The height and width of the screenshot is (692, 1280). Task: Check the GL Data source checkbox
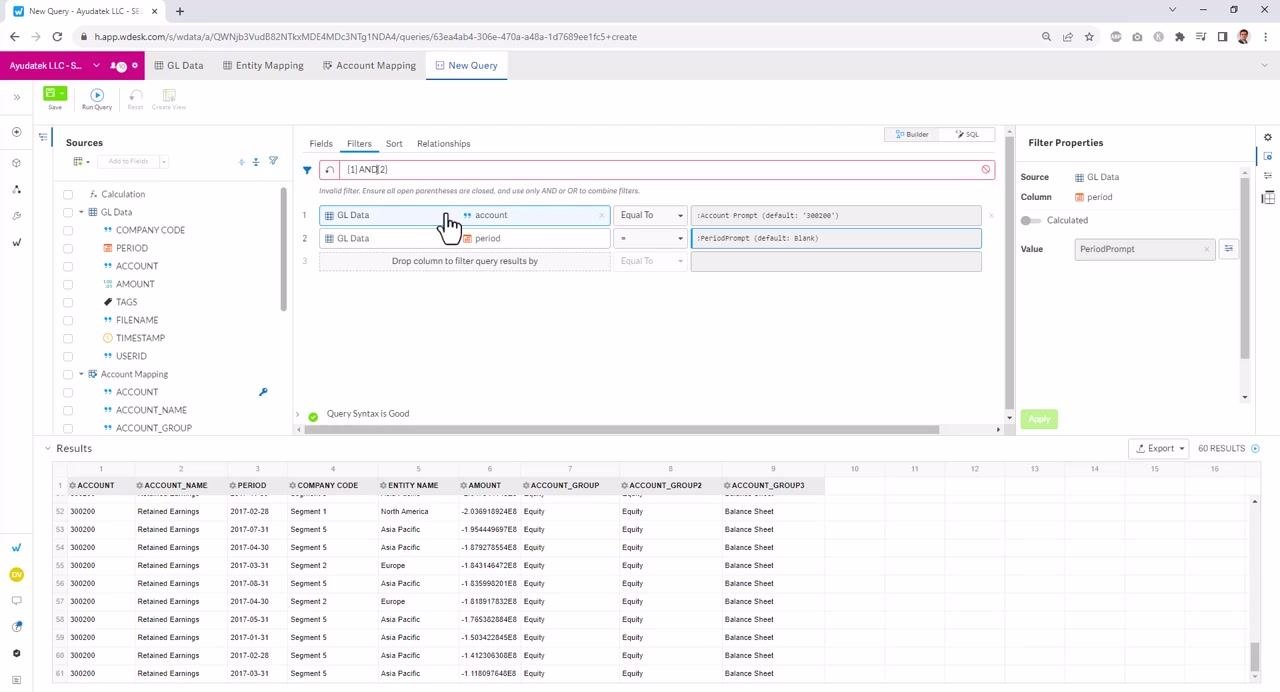[68, 212]
